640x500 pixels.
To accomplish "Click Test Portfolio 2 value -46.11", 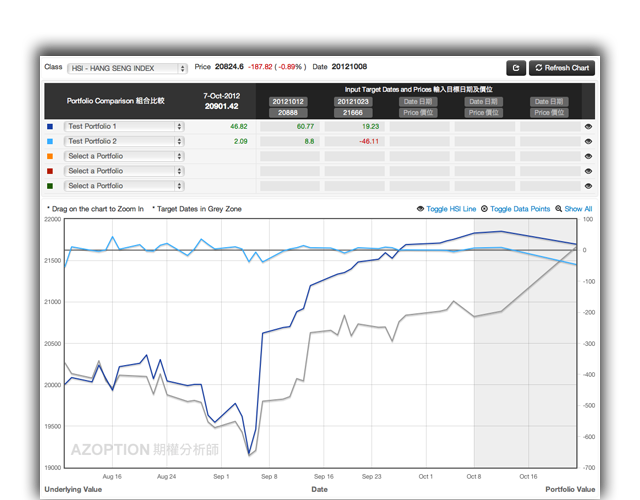I will (369, 141).
